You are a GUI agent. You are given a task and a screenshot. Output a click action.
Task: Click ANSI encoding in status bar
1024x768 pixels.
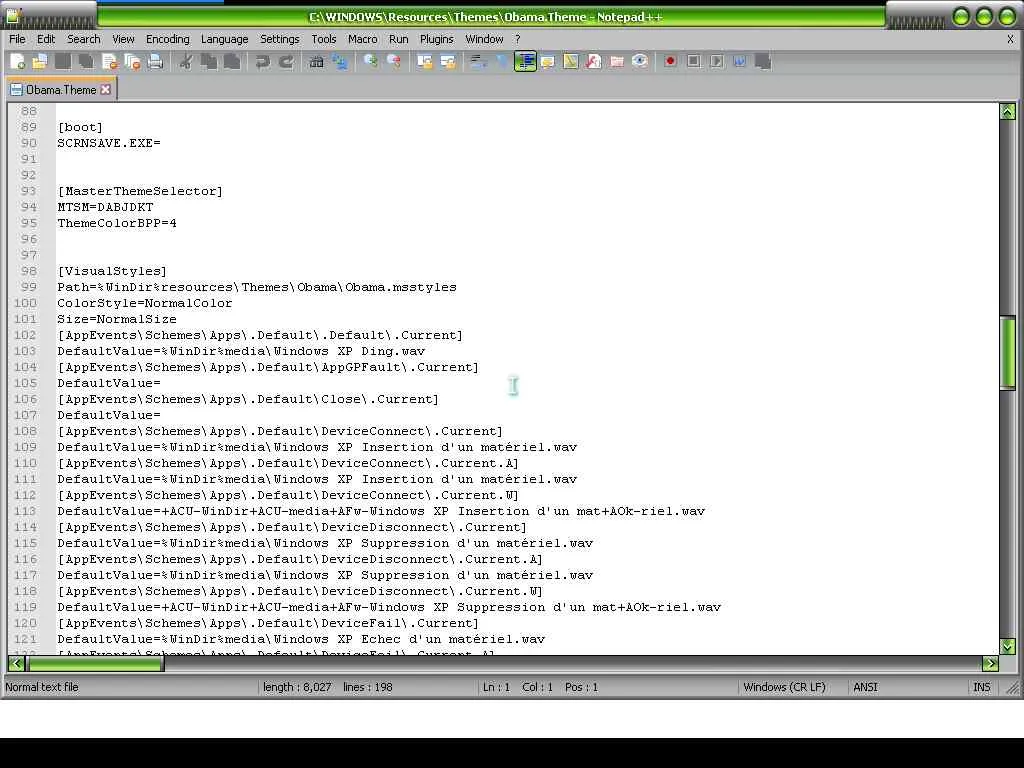point(865,687)
